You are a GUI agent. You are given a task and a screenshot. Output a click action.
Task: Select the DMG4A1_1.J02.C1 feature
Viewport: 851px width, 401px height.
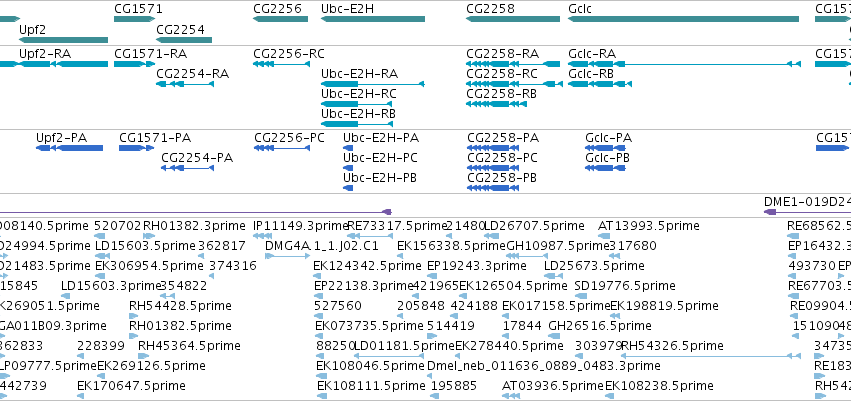click(288, 256)
